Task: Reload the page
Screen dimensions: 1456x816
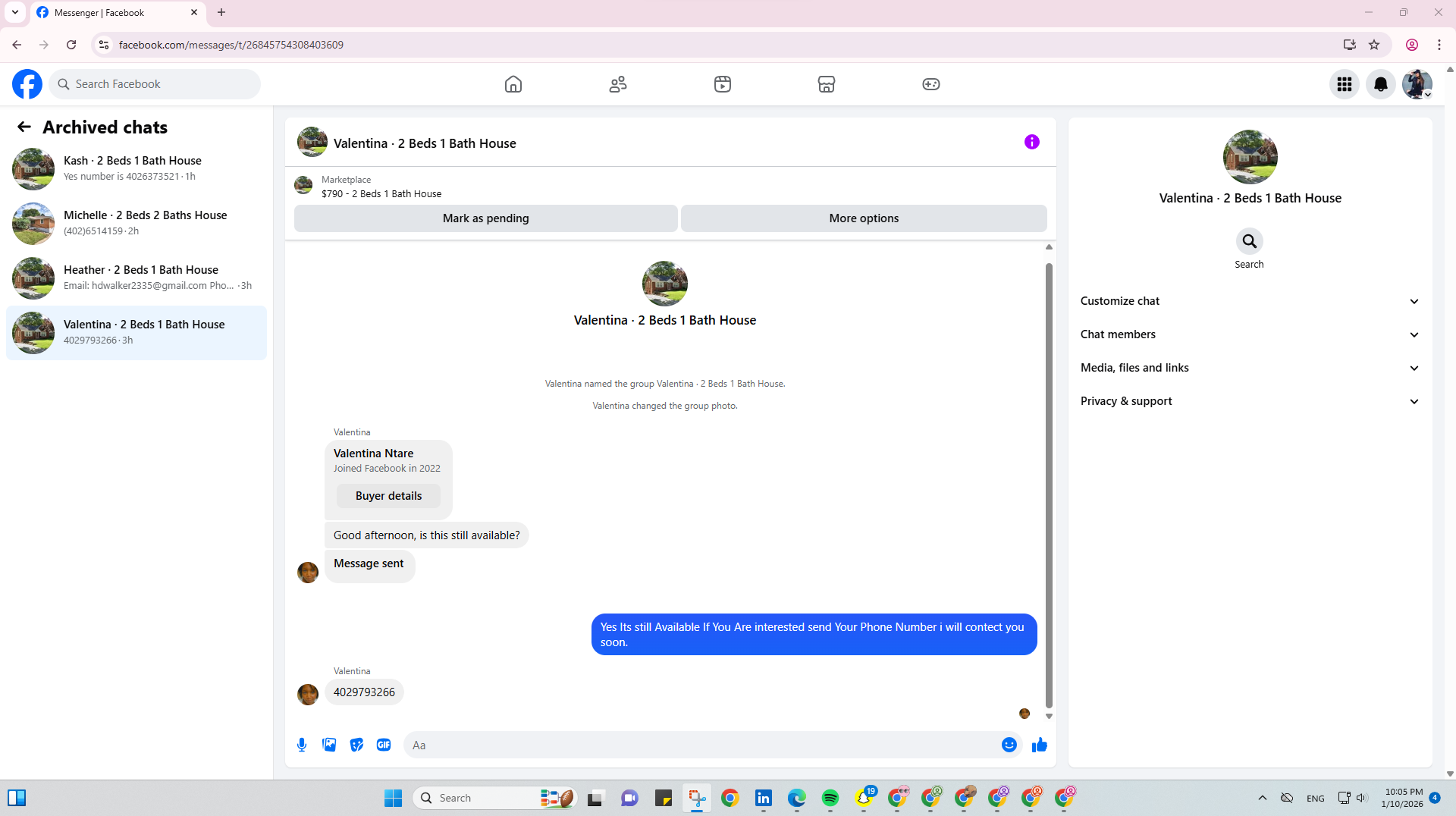Action: [x=71, y=45]
